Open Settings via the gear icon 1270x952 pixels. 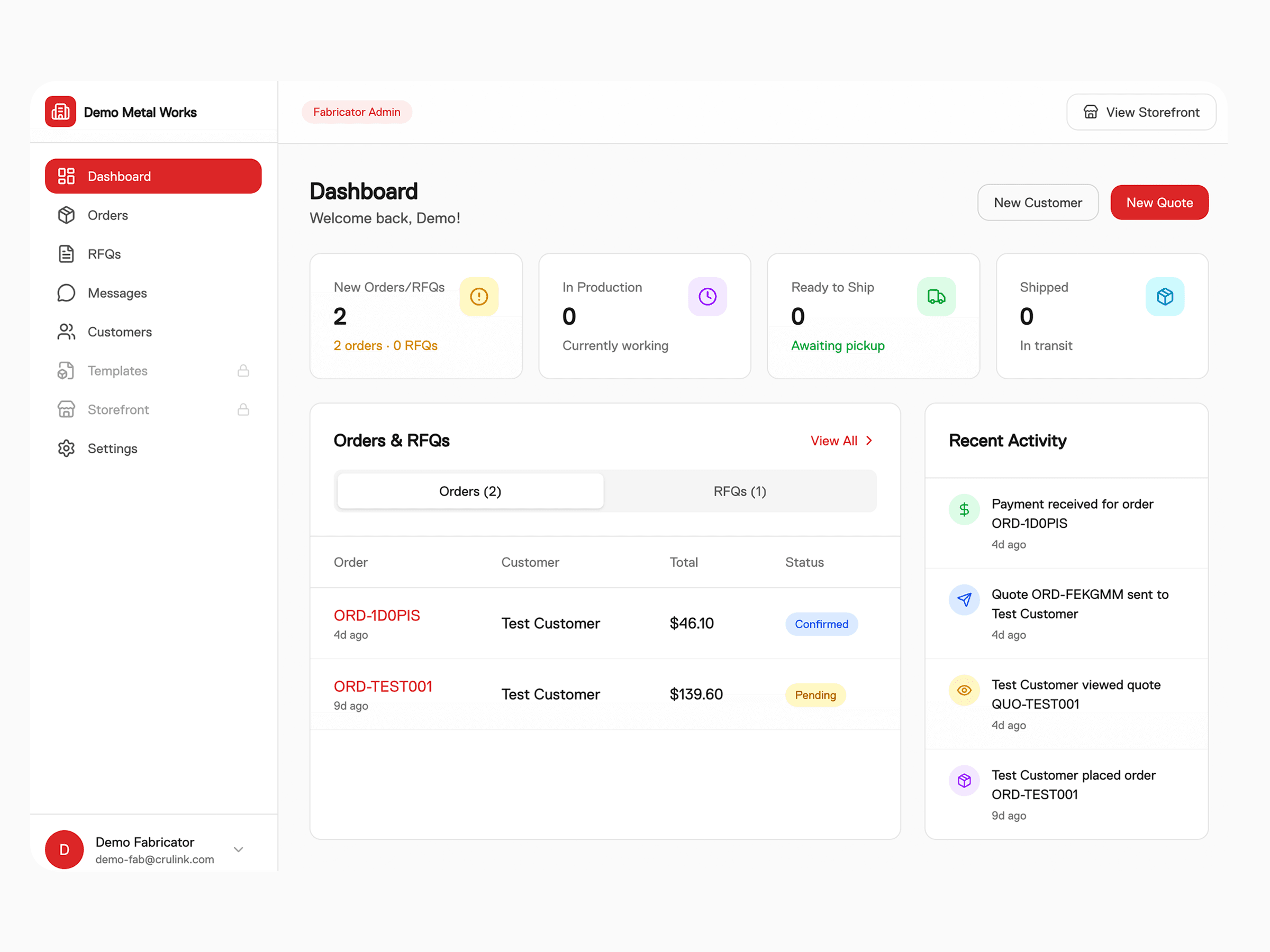point(66,448)
